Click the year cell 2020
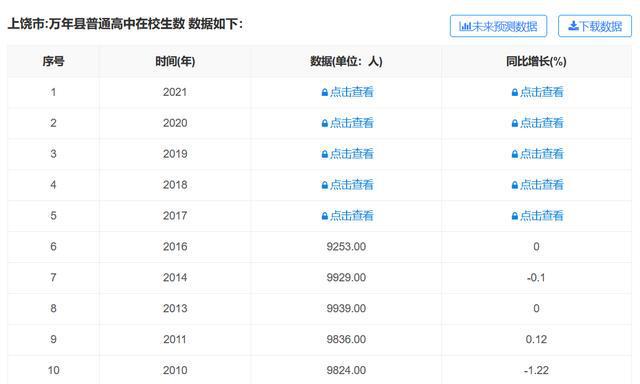Viewport: 640px width, 384px height. (x=175, y=123)
